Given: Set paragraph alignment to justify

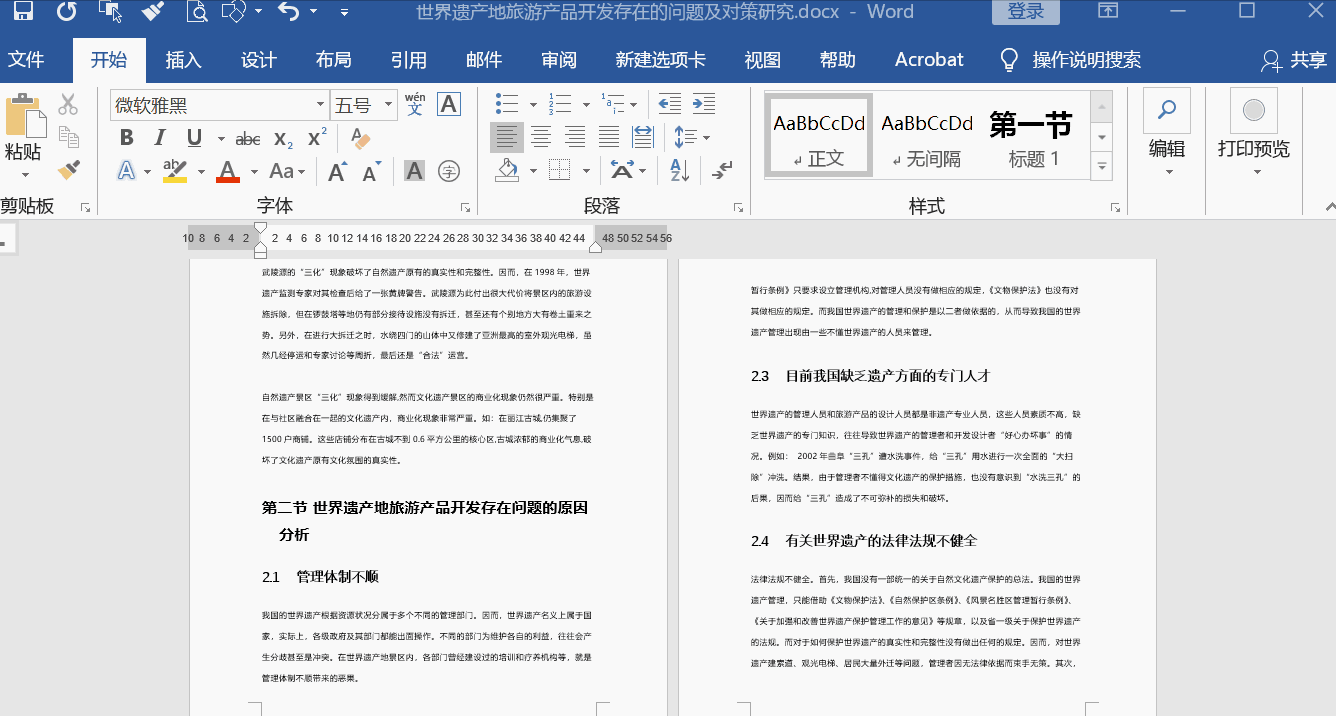Looking at the screenshot, I should pyautogui.click(x=609, y=137).
